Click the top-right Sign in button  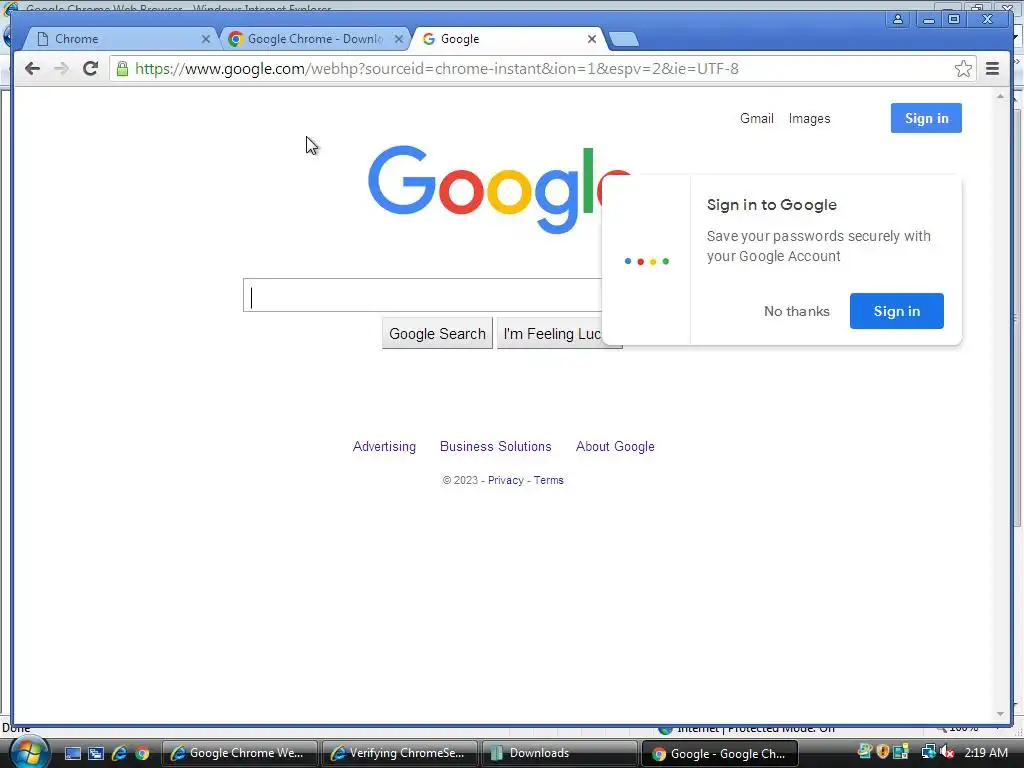point(926,118)
